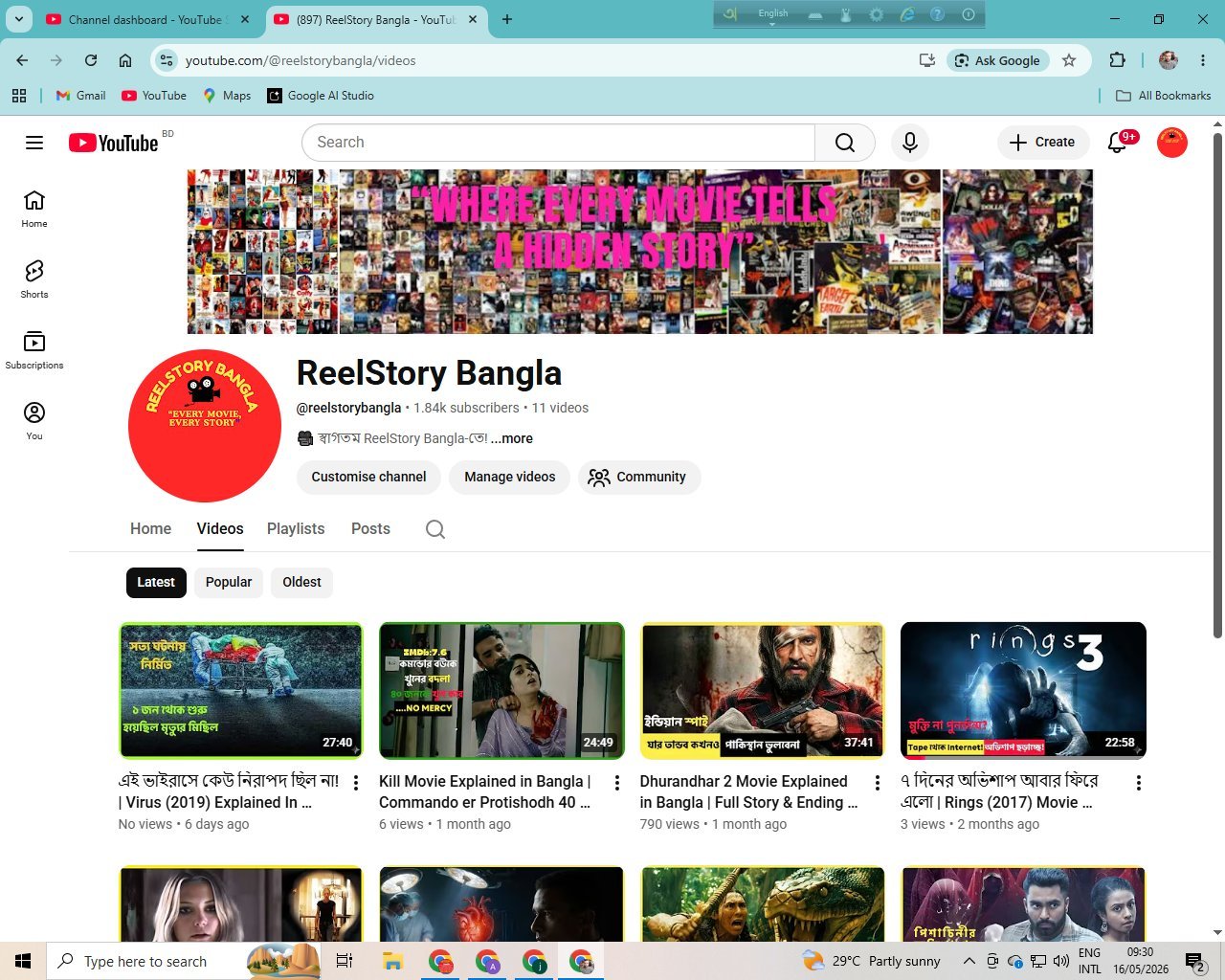
Task: Open File Explorer from the taskbar
Action: [391, 961]
